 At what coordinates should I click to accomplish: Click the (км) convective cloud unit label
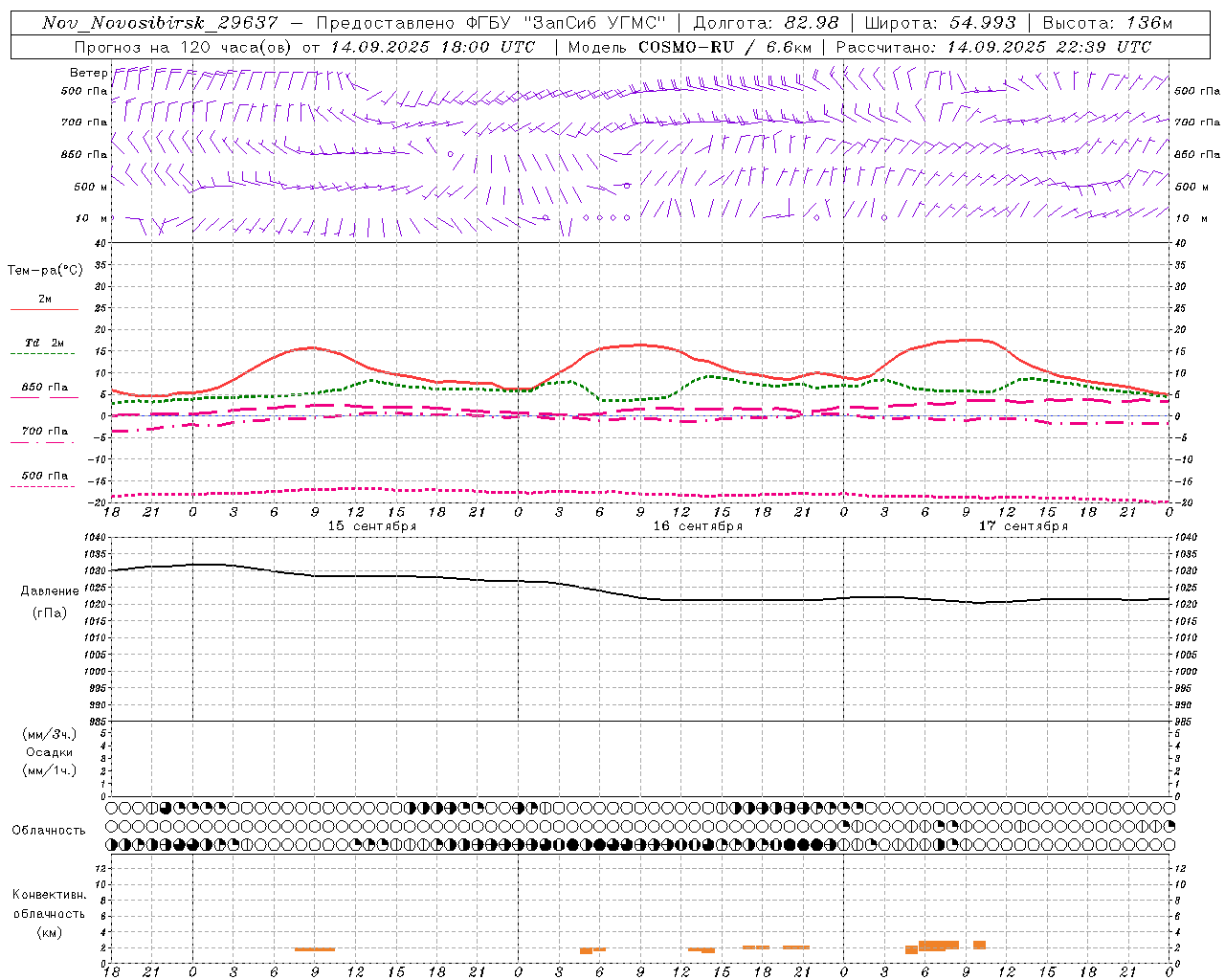coord(50,932)
